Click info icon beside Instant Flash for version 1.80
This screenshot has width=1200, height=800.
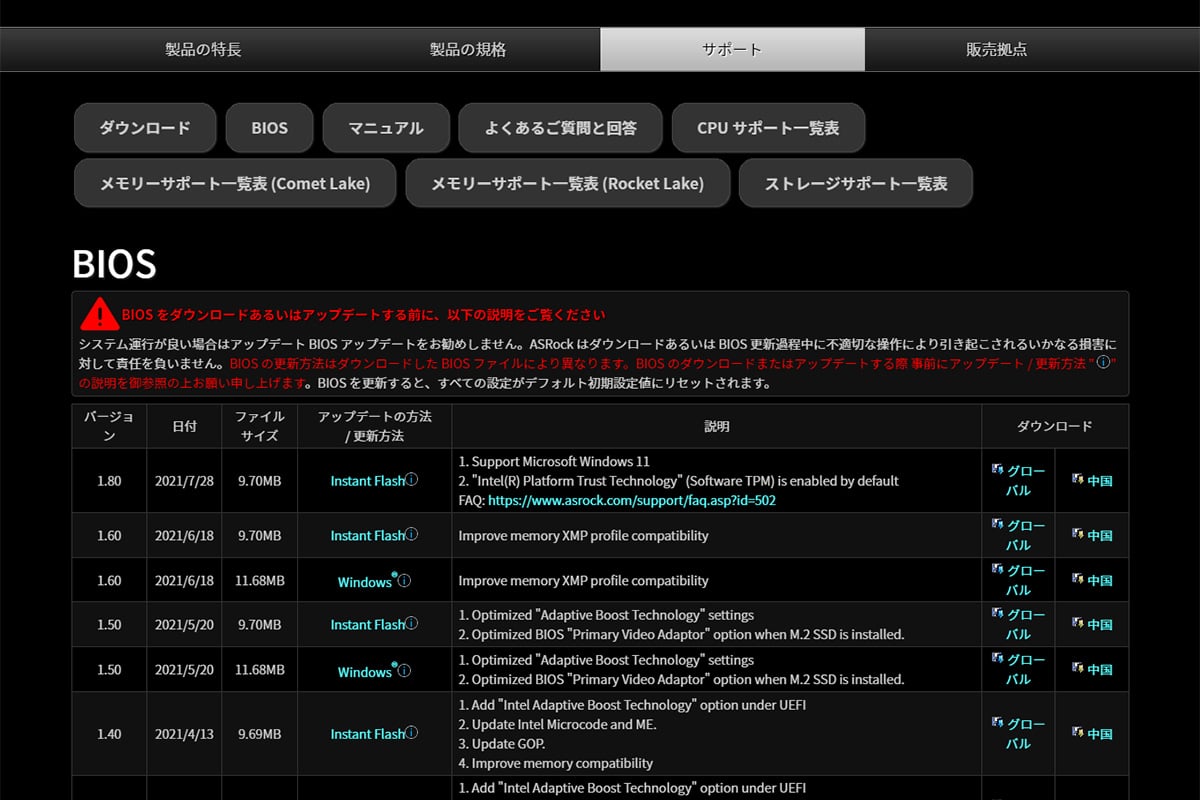[x=412, y=480]
